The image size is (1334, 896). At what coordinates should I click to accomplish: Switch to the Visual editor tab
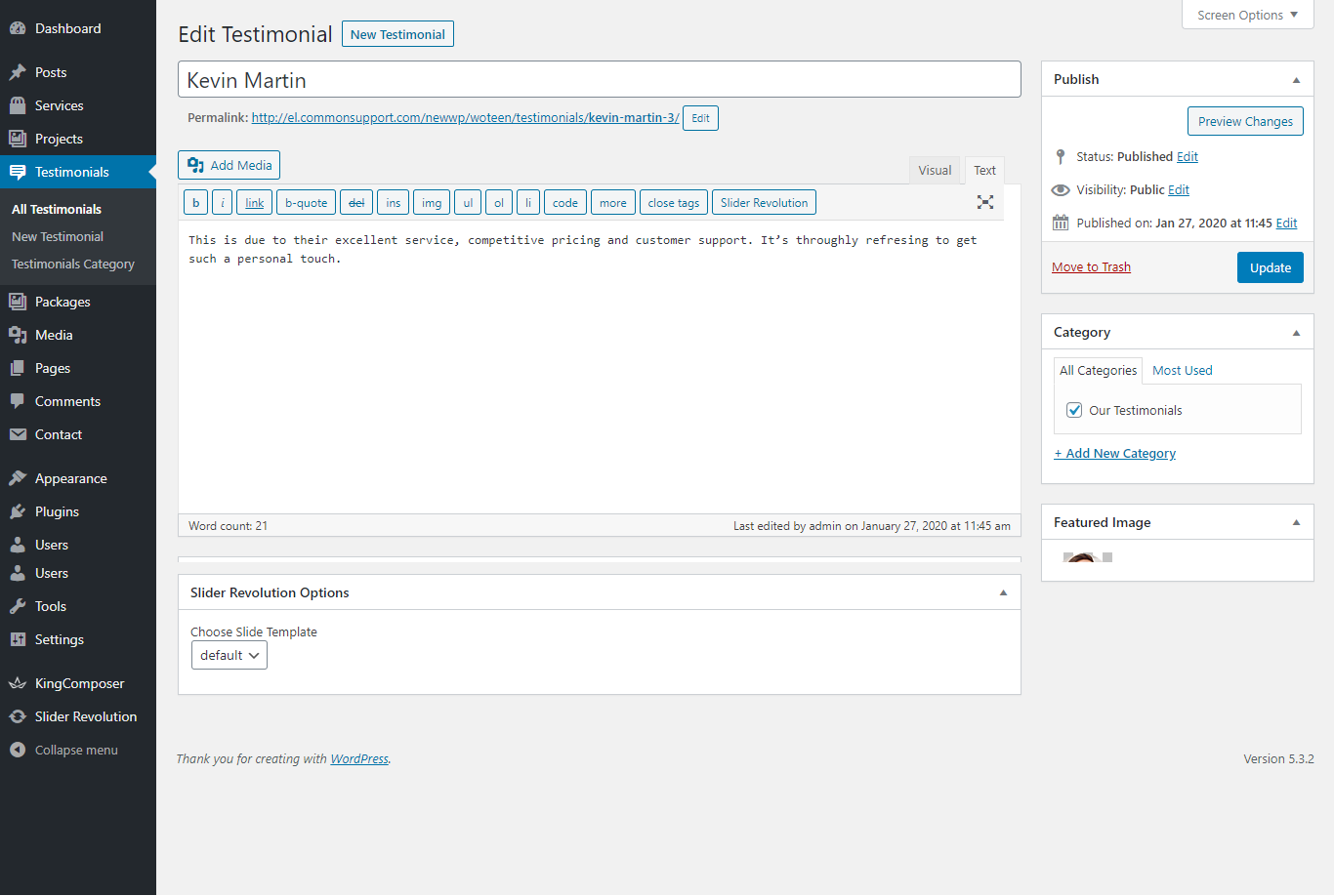934,170
